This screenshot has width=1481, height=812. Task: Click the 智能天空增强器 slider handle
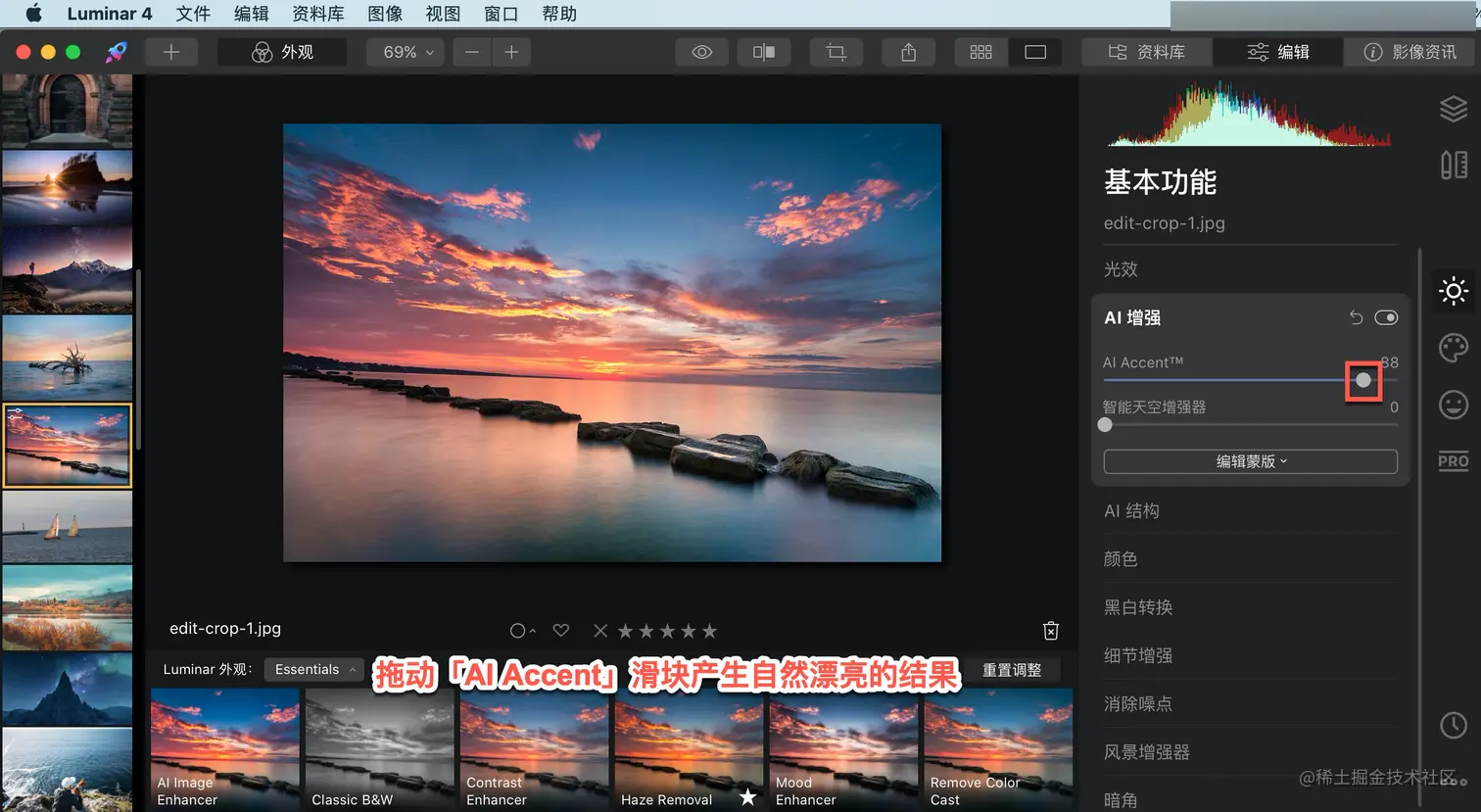[x=1105, y=425]
